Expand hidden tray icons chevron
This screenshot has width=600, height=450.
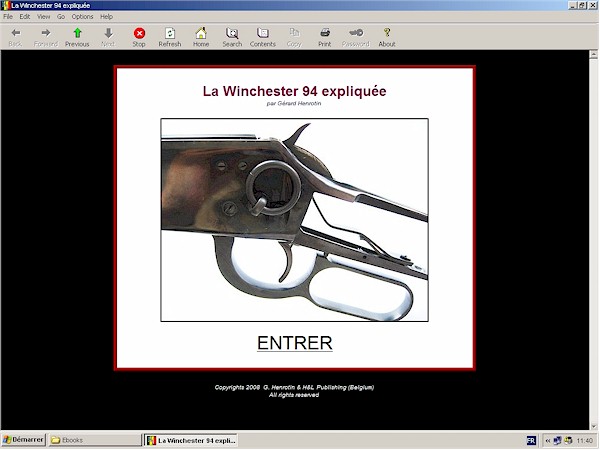point(548,440)
